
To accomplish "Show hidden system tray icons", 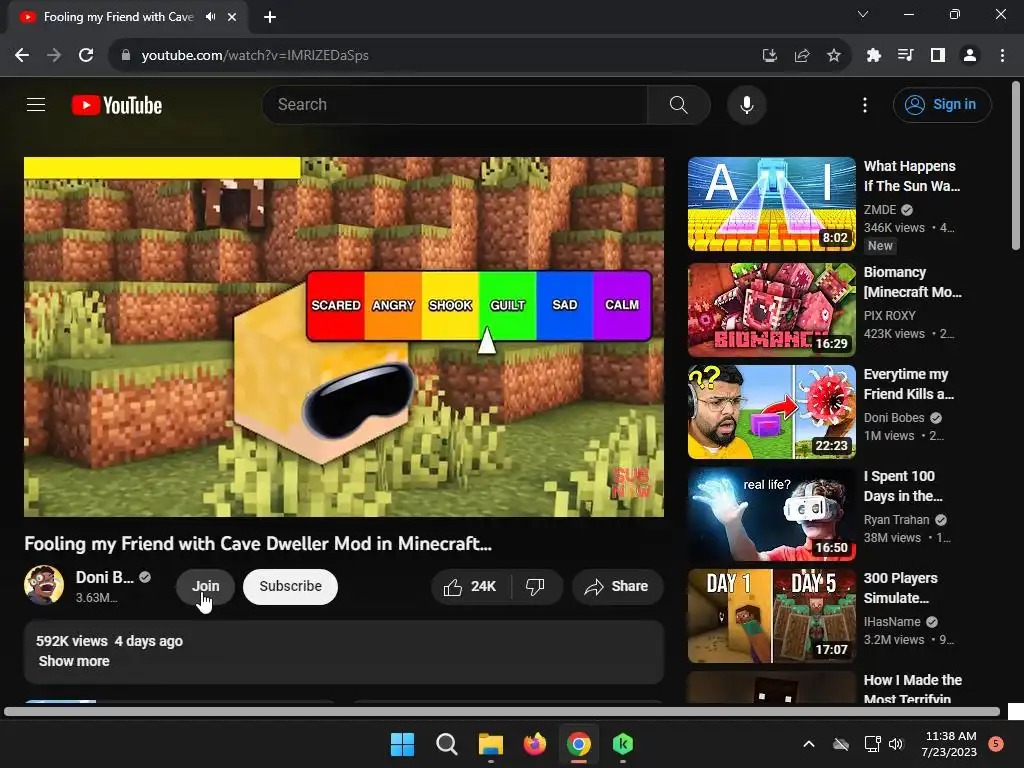I will (808, 744).
